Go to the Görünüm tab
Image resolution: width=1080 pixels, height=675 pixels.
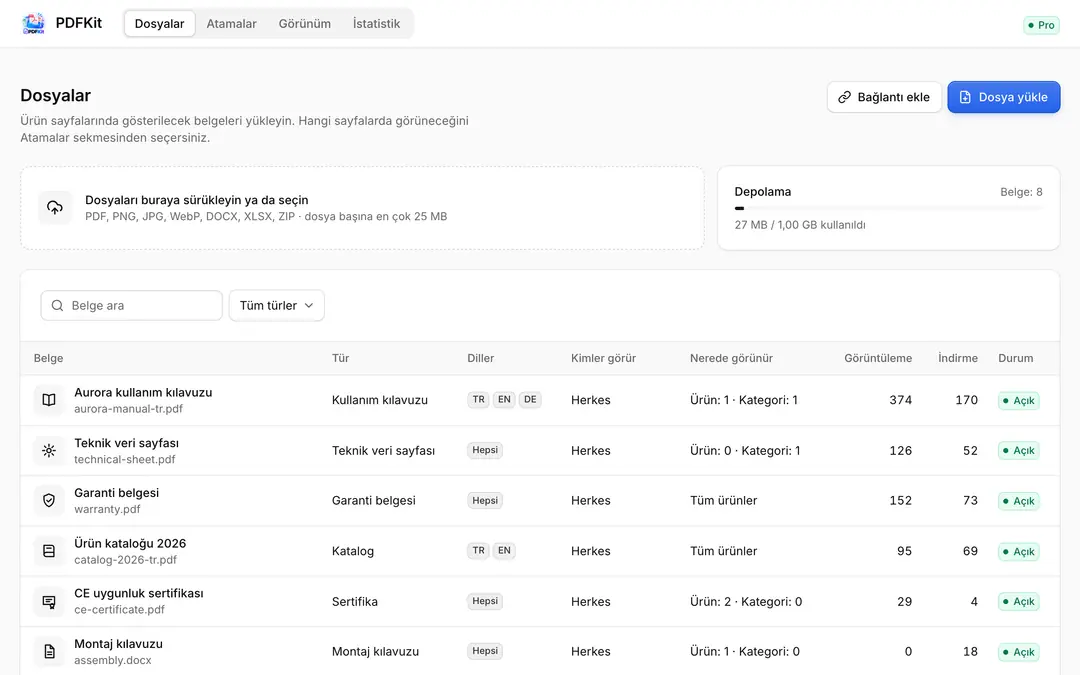(304, 23)
